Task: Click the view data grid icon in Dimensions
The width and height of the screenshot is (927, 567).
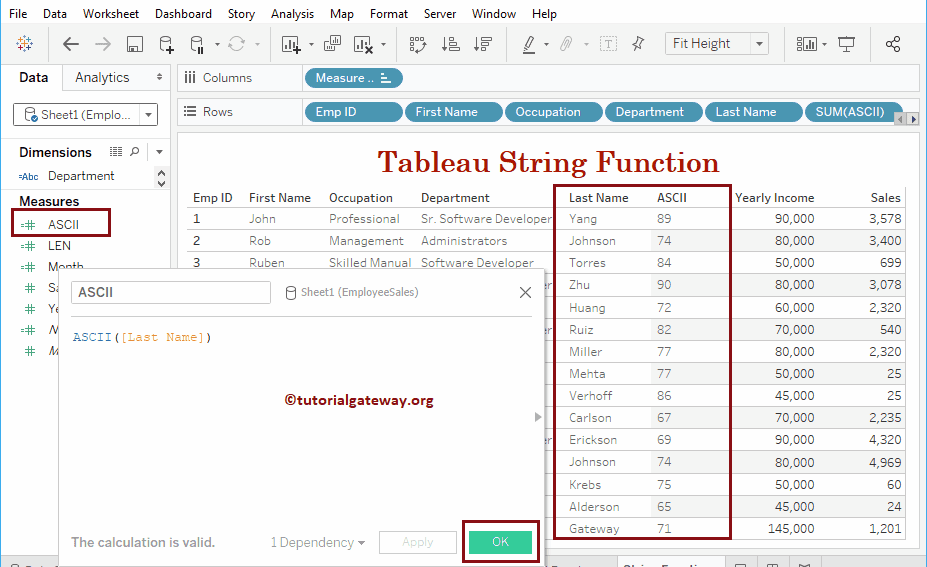Action: [x=116, y=152]
